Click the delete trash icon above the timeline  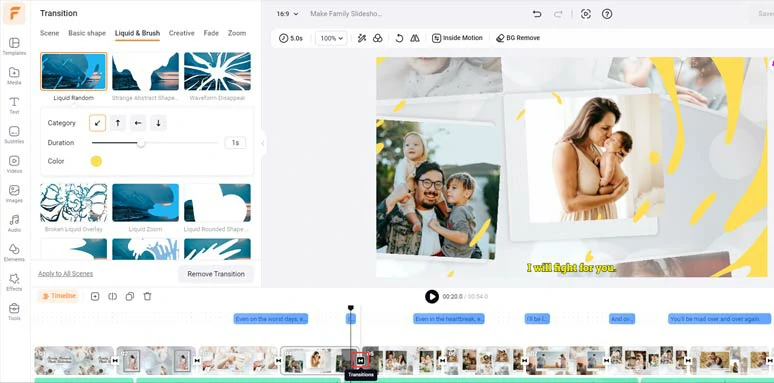(147, 296)
